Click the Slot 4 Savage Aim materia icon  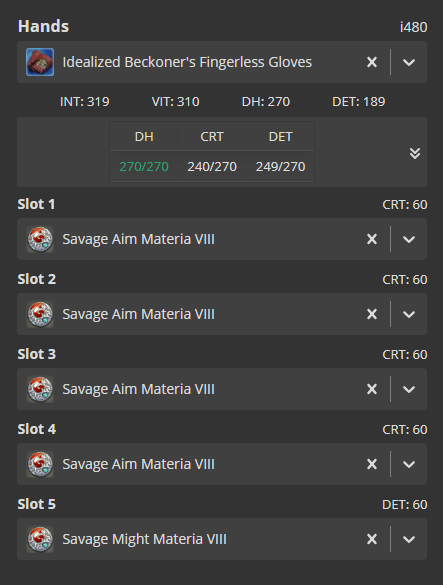[40, 464]
